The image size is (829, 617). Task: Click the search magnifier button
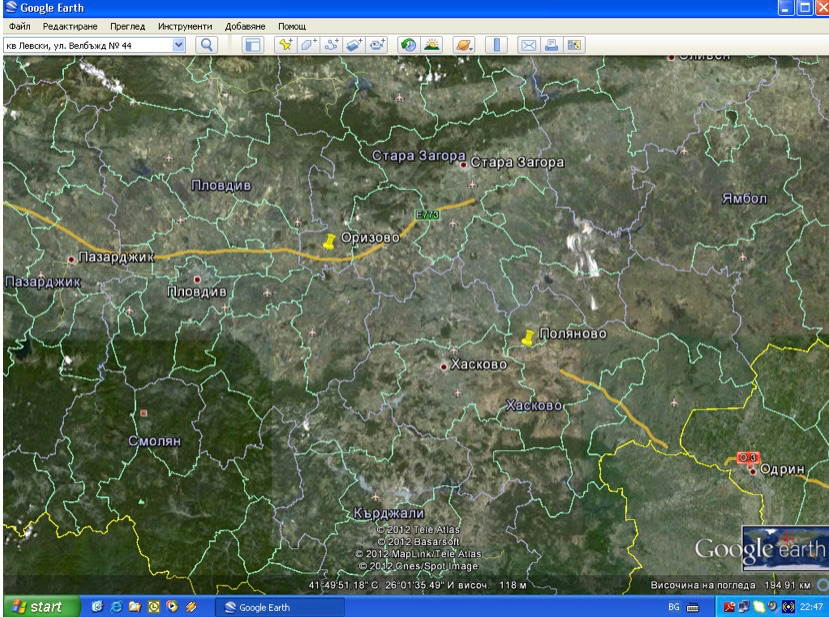point(207,45)
